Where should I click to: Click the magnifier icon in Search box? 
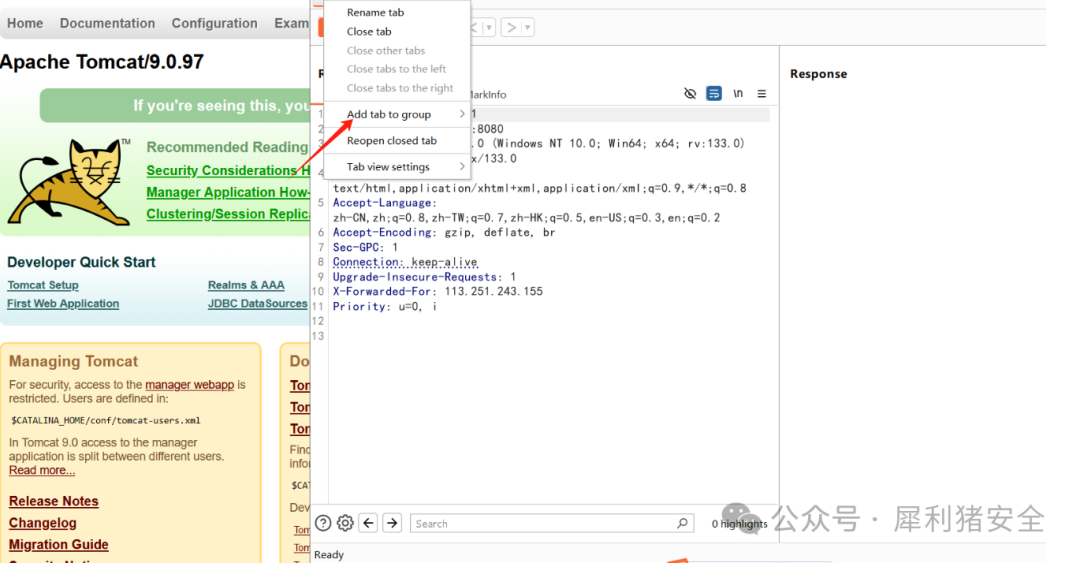click(682, 523)
